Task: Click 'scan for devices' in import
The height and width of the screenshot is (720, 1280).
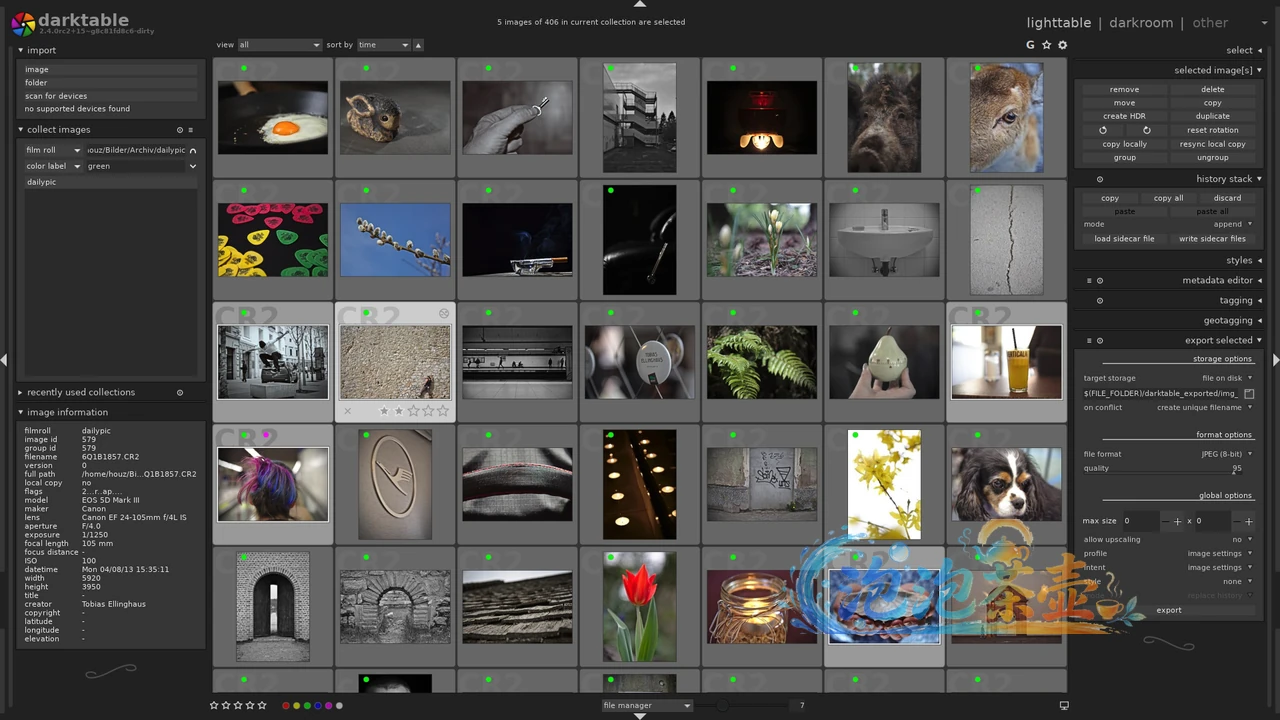Action: pyautogui.click(x=110, y=96)
